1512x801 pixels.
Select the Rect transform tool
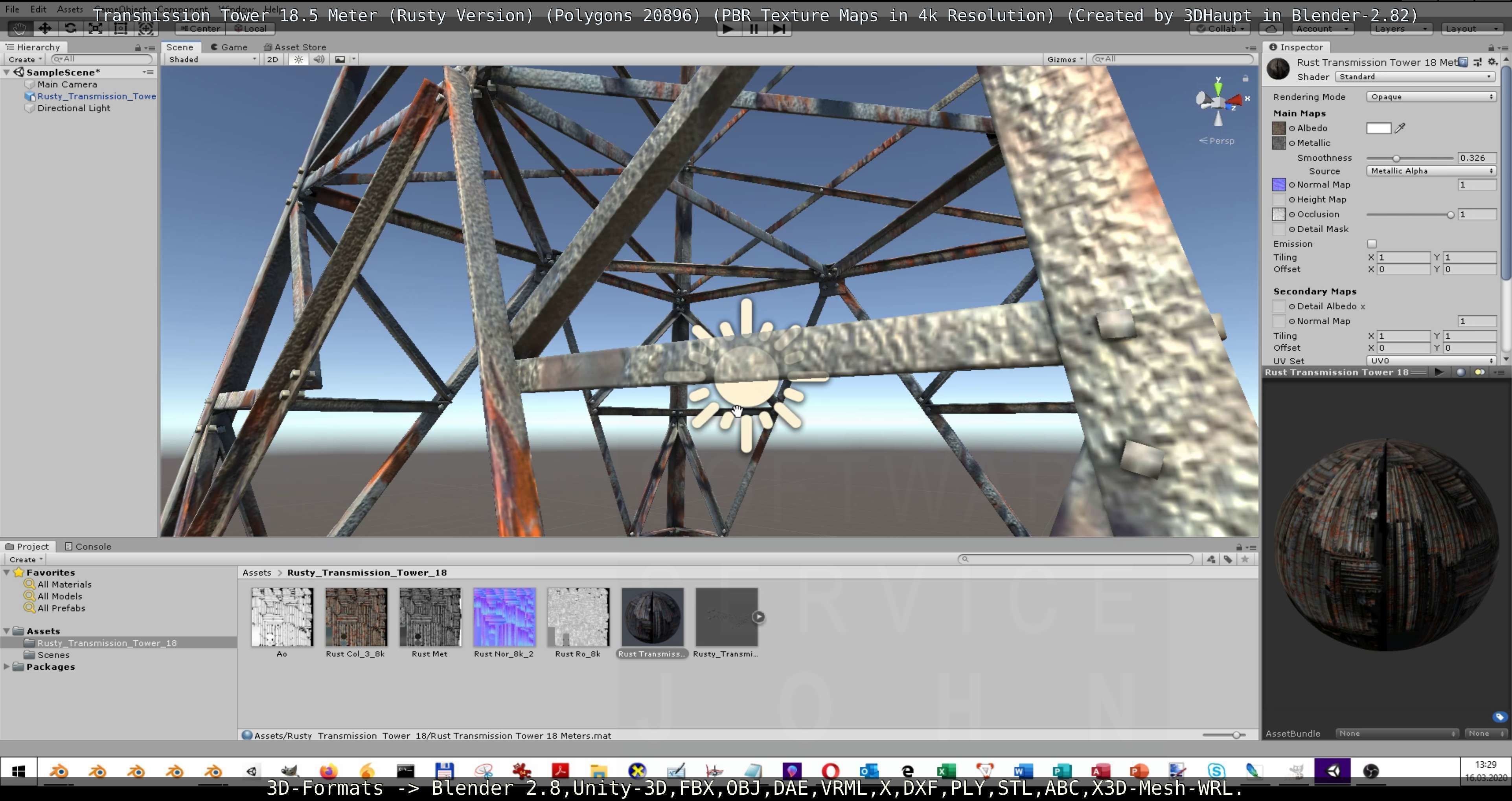coord(121,28)
